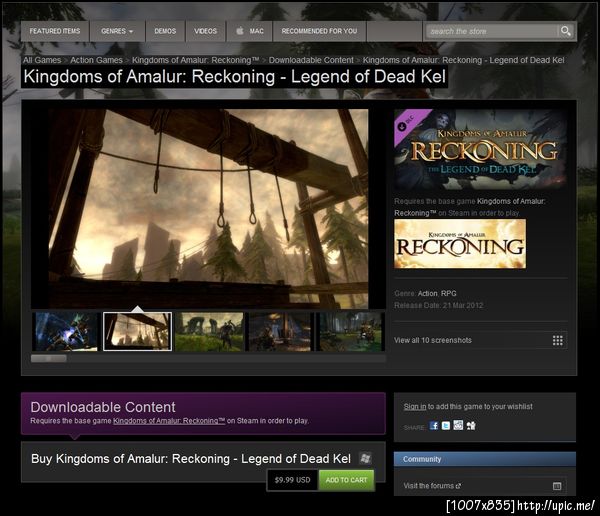Click the large gallows screenshot
This screenshot has height=516, width=600.
(x=209, y=209)
